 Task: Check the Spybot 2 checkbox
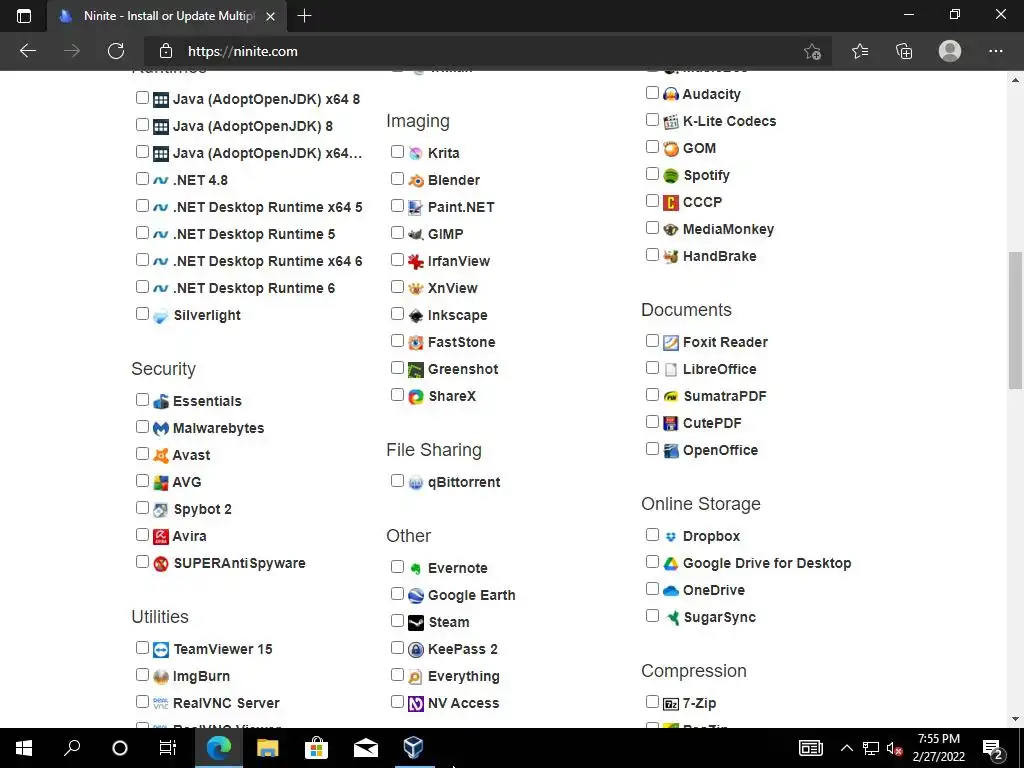tap(142, 507)
